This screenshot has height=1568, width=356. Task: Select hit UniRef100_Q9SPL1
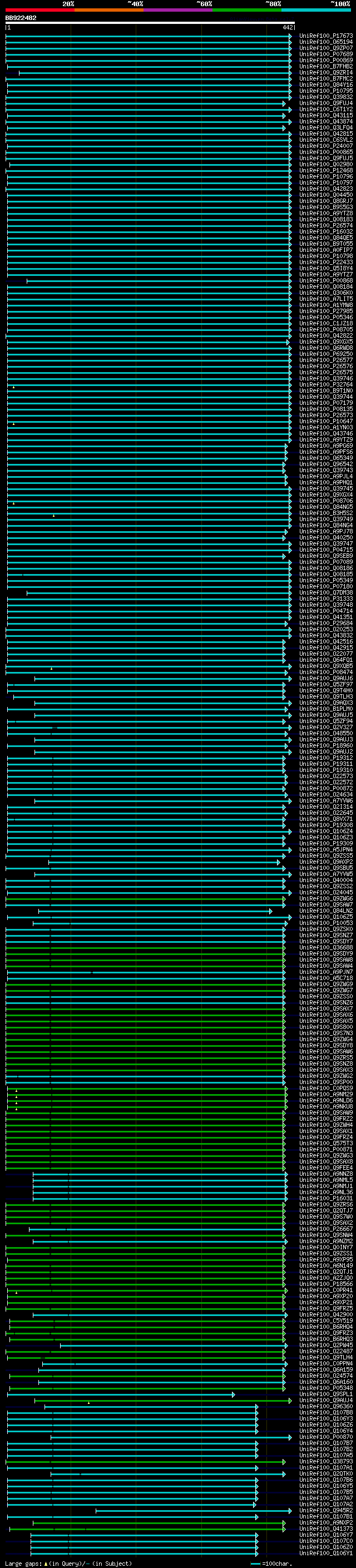tap(326, 1394)
